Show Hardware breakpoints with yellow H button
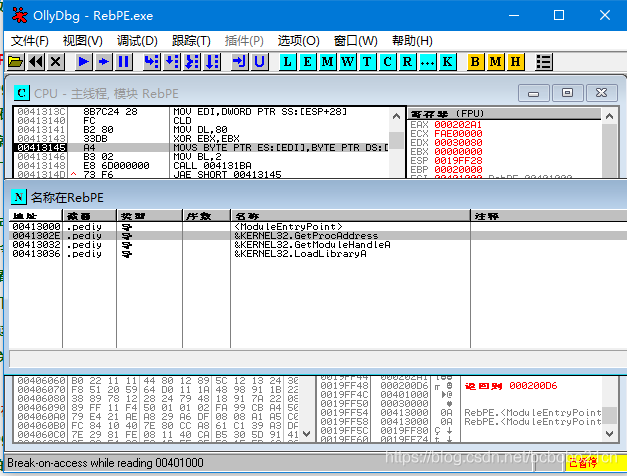 [515, 62]
